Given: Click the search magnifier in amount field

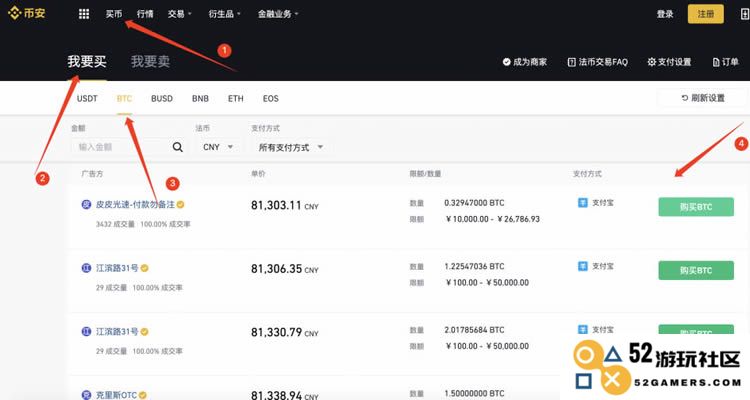Looking at the screenshot, I should coord(177,147).
